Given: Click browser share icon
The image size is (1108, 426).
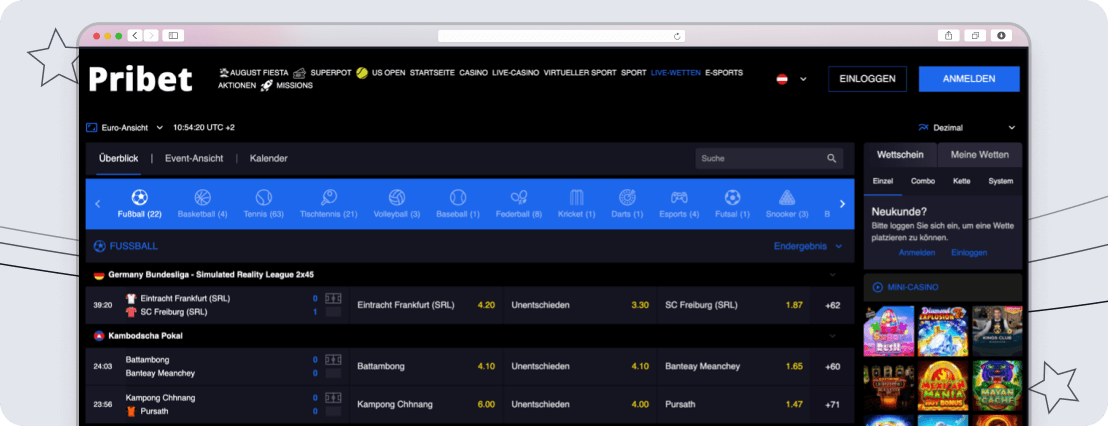Looking at the screenshot, I should (948, 35).
